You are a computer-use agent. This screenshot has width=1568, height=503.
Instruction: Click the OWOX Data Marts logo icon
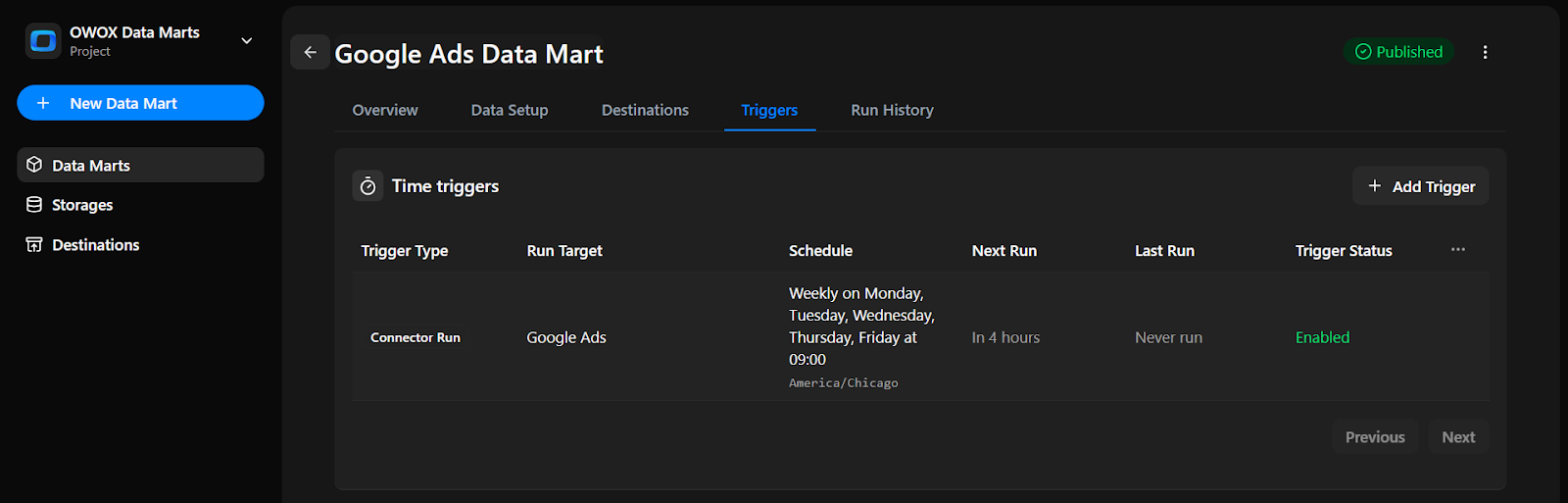pos(43,41)
